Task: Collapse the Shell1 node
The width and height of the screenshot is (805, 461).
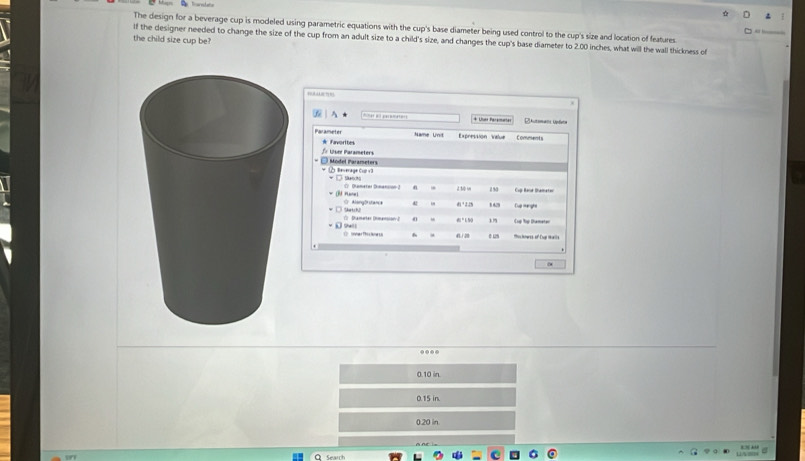Action: [331, 225]
